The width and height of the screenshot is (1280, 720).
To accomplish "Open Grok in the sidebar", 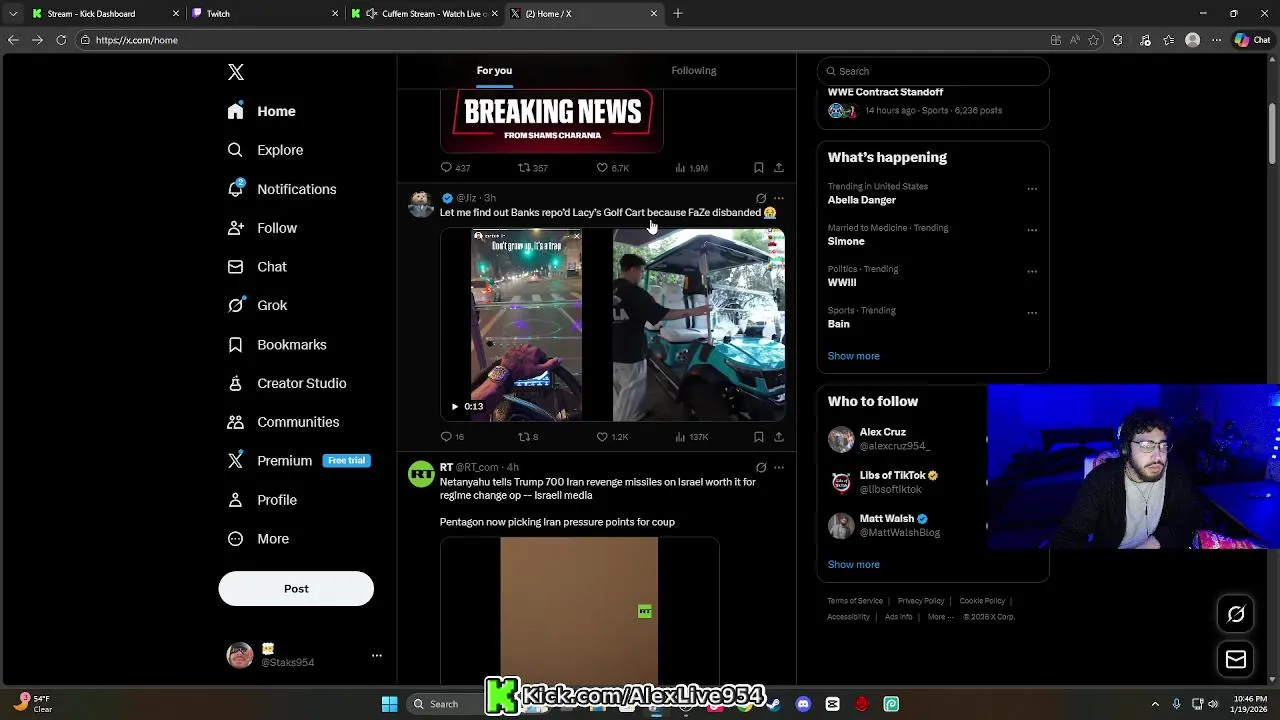I will (x=257, y=305).
